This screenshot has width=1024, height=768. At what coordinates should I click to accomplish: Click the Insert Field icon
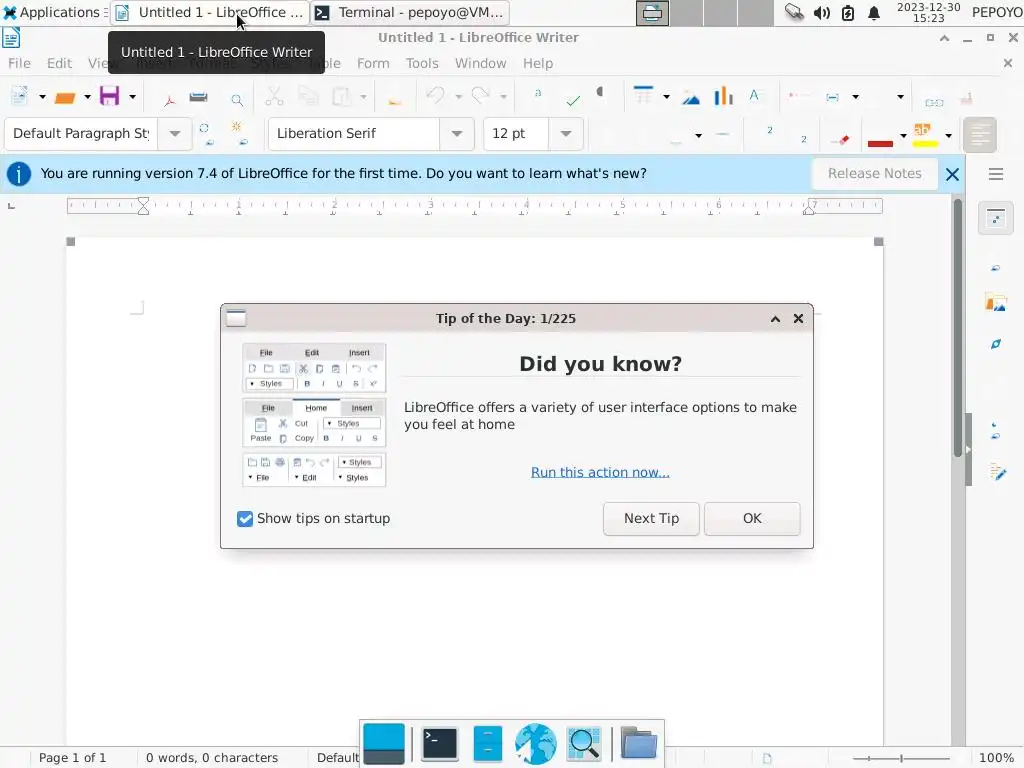833,97
